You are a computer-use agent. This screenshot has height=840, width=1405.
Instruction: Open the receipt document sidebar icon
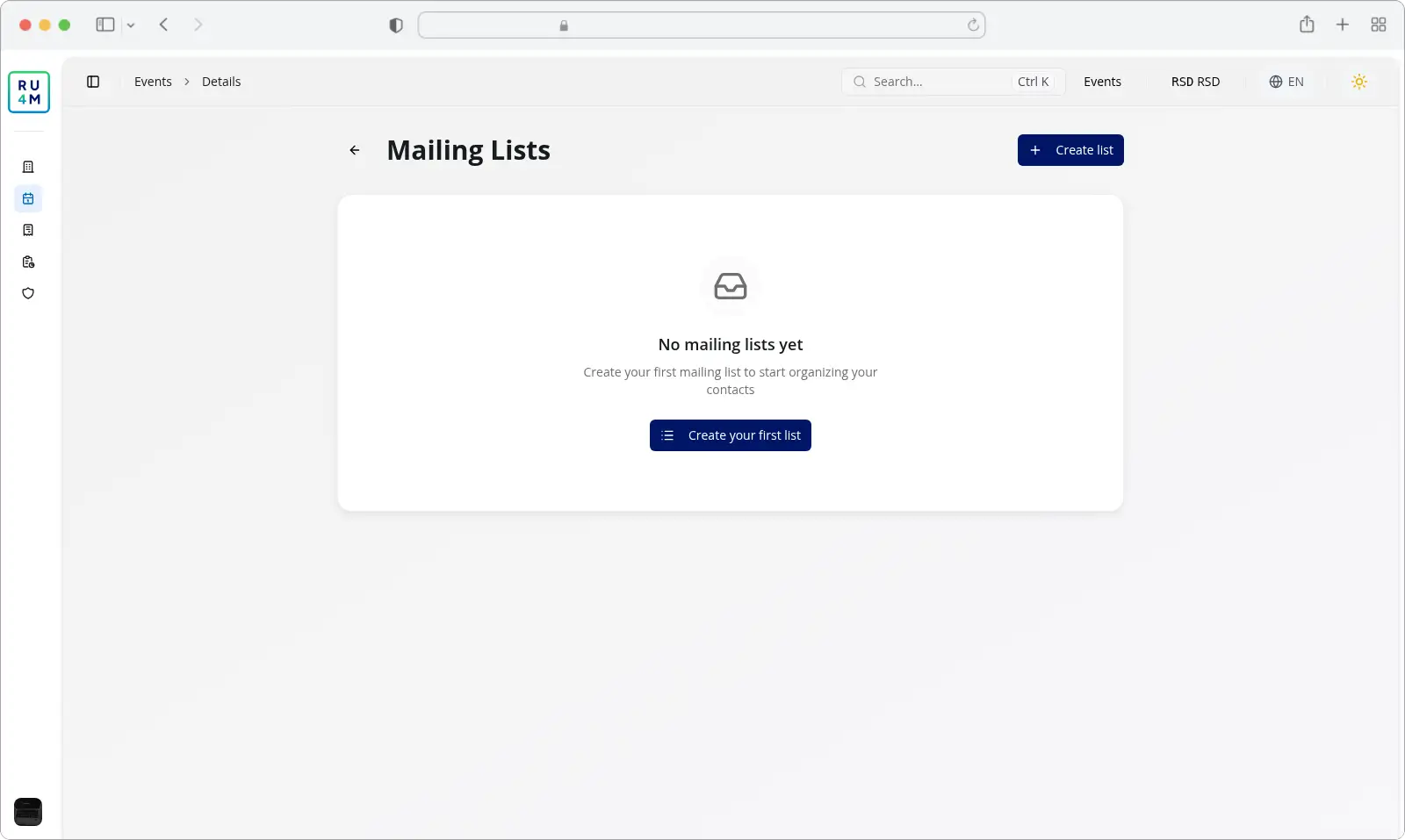click(x=28, y=230)
